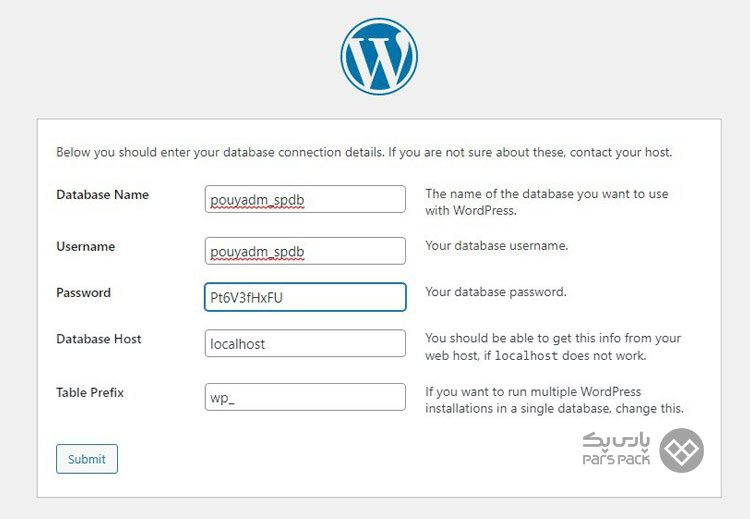Click the 'Your database password.' hint
Viewport: 750px width, 519px height.
point(496,292)
